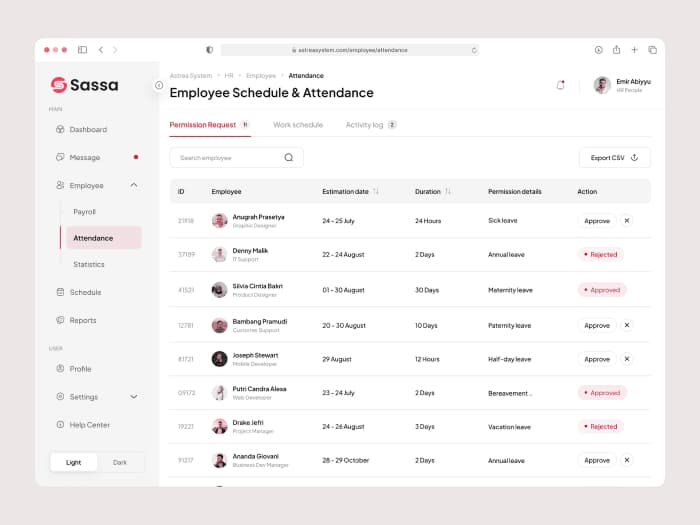
Task: Expand the Settings menu chevron
Action: tap(134, 397)
